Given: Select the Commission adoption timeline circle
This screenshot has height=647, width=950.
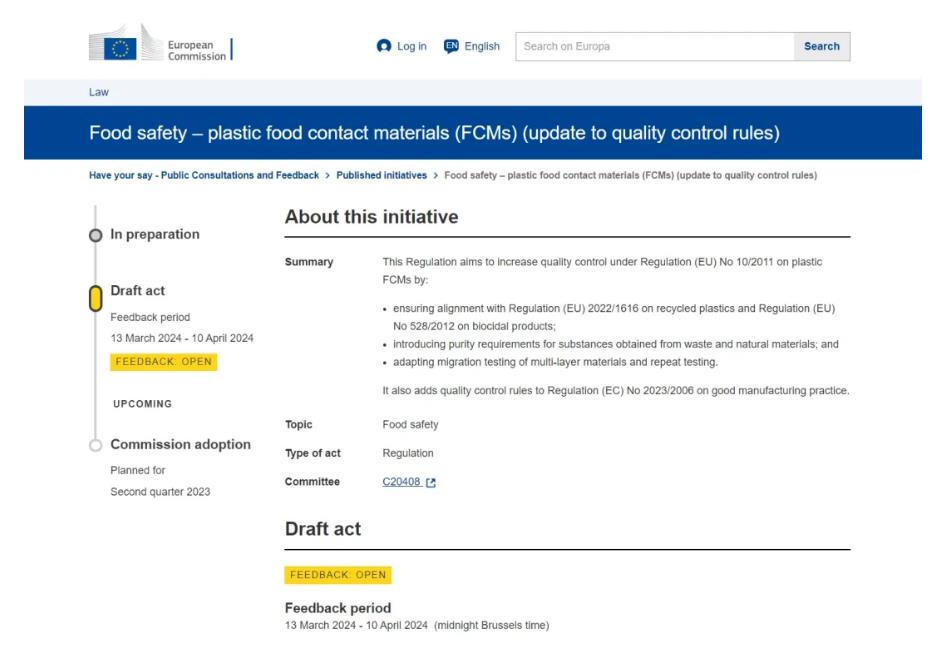Looking at the screenshot, I should 95,445.
